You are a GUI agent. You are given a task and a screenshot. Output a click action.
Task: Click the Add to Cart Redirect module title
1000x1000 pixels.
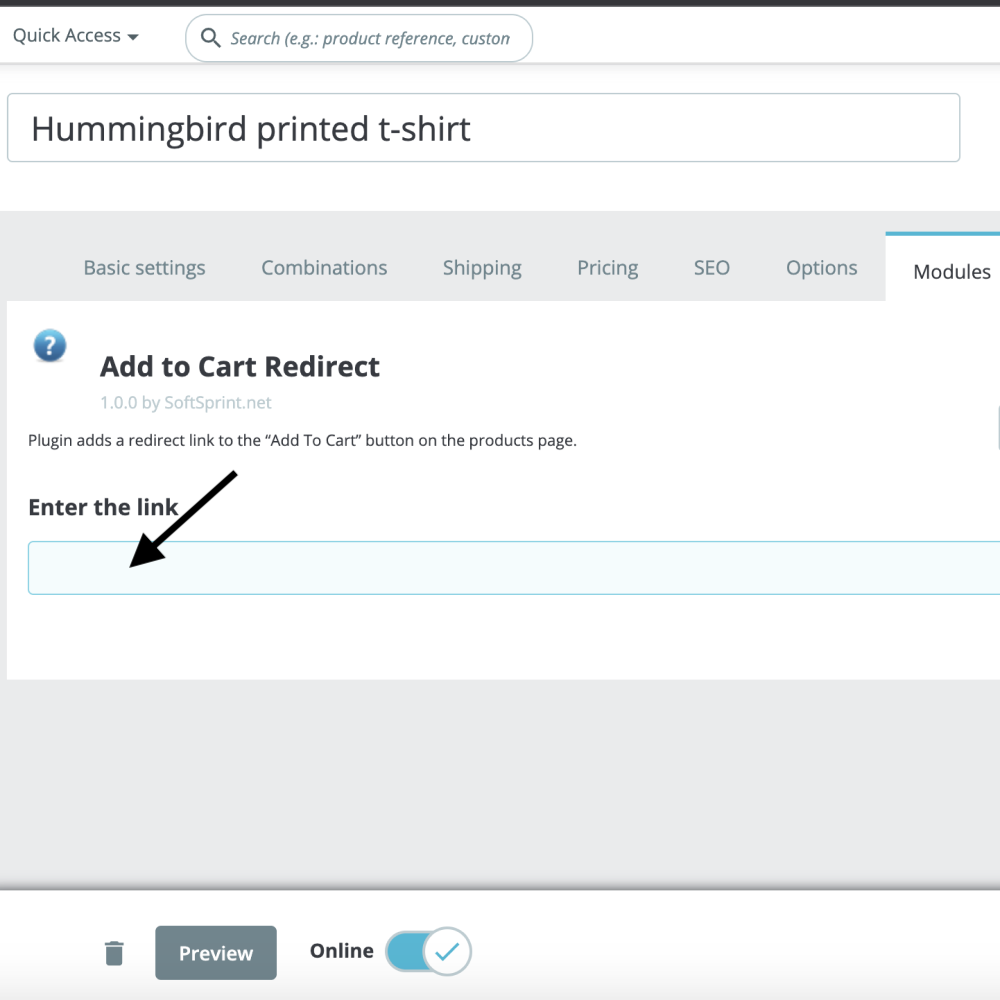point(239,367)
